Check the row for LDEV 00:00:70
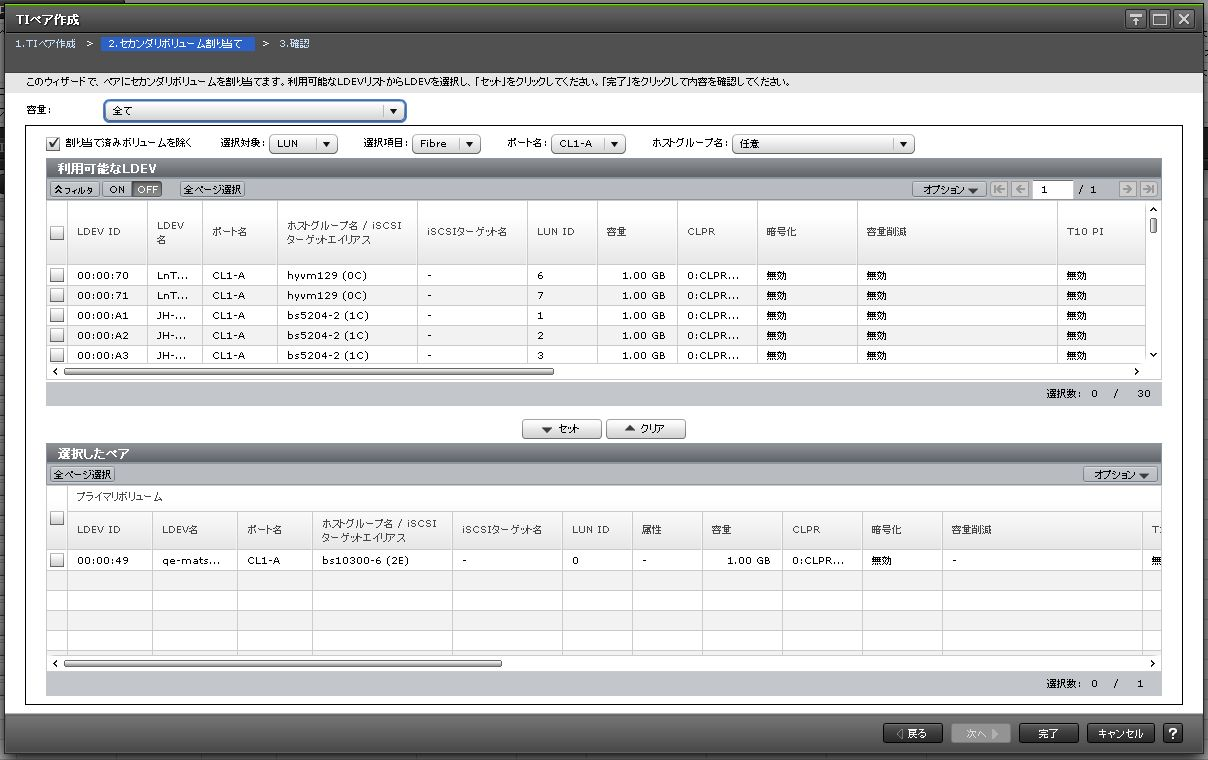This screenshot has width=1208, height=760. click(57, 275)
